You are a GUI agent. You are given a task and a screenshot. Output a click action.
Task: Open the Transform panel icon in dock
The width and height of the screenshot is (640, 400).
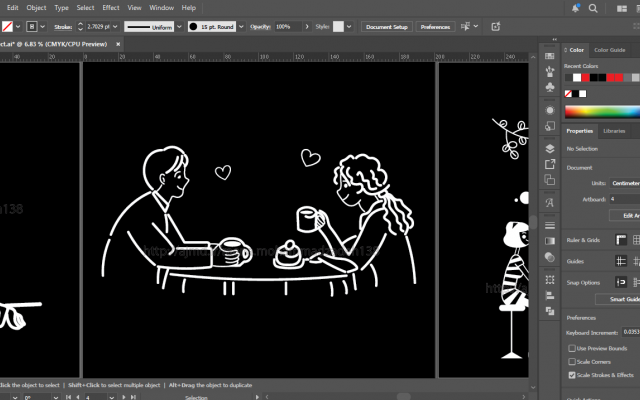550,280
